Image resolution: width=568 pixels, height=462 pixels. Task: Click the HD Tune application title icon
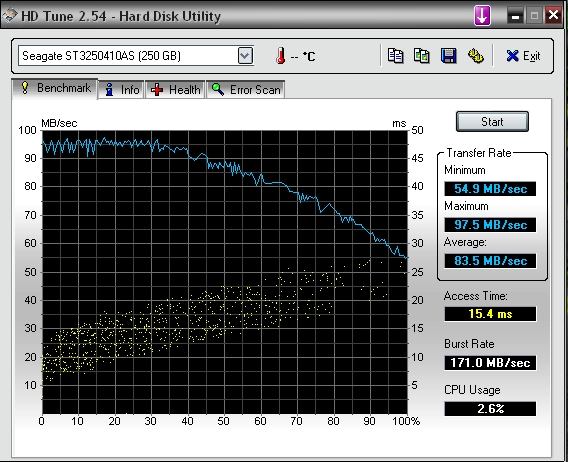10,16
